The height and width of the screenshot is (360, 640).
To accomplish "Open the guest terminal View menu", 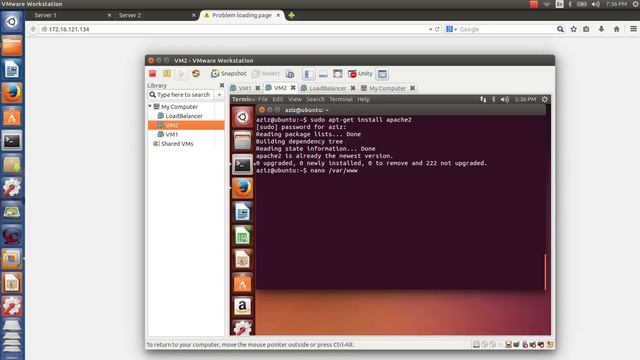I will coord(295,99).
